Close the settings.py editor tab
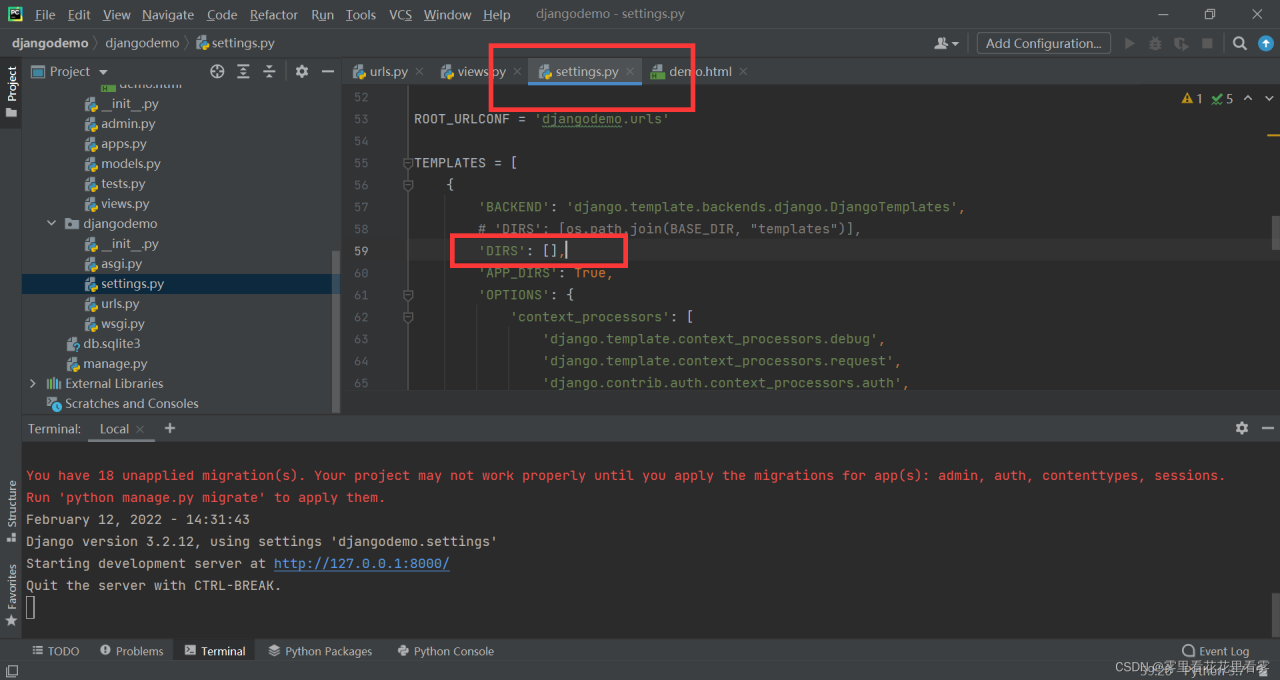Viewport: 1280px width, 680px height. click(x=630, y=72)
